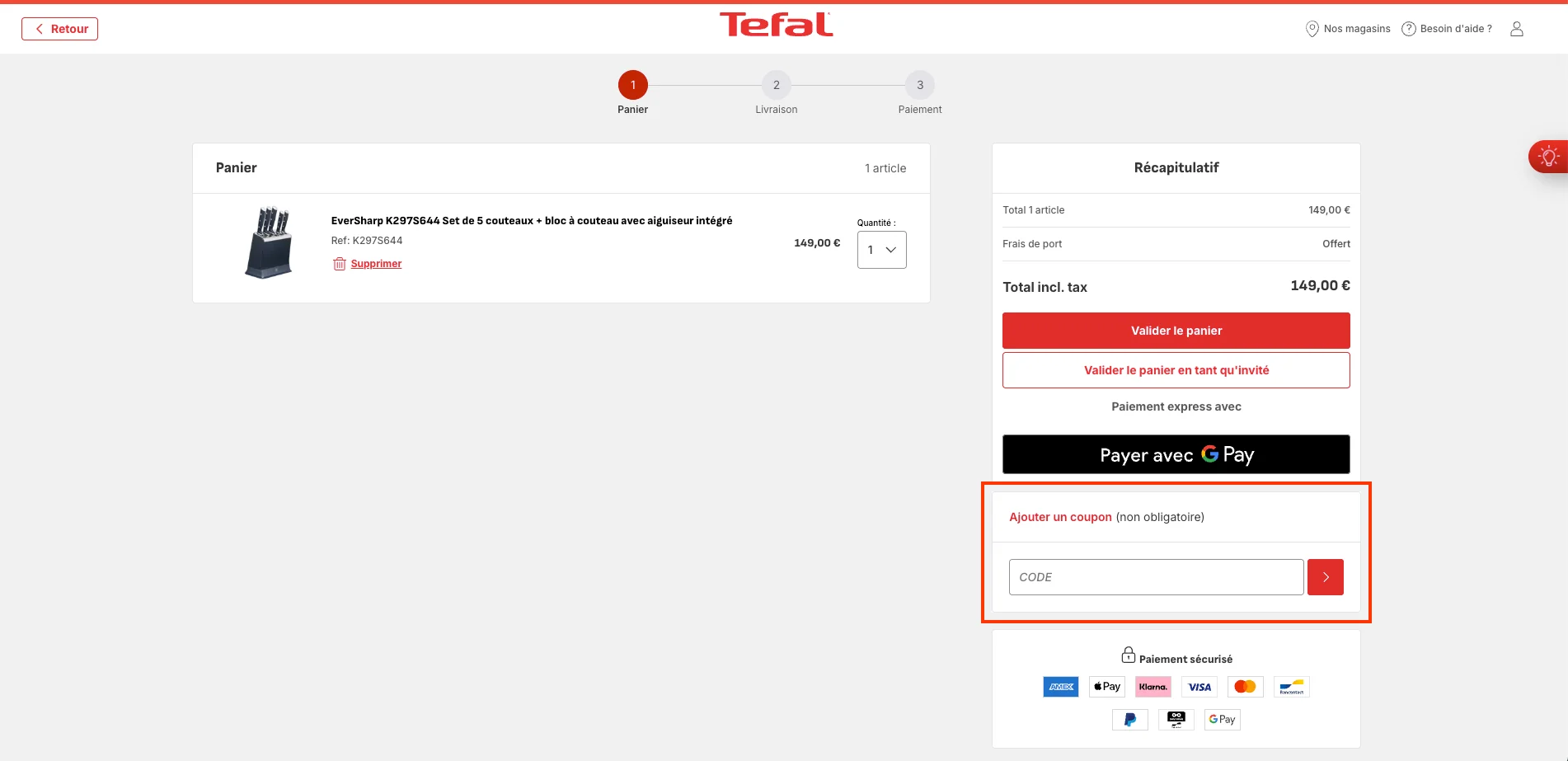Click the black-and-white payment icon beside PayPal
This screenshot has width=1568, height=761.
[x=1176, y=720]
